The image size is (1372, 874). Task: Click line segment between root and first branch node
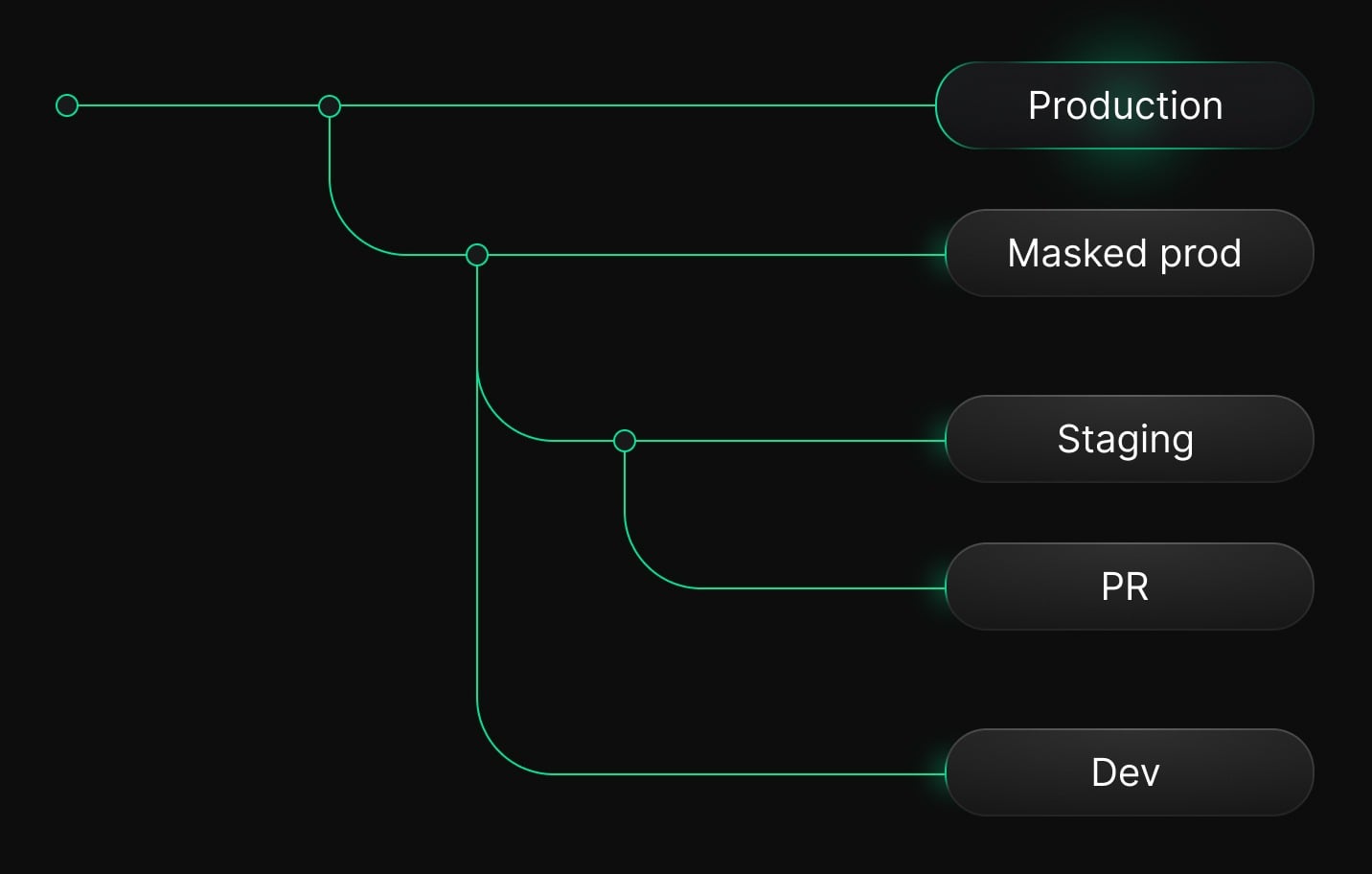click(197, 105)
